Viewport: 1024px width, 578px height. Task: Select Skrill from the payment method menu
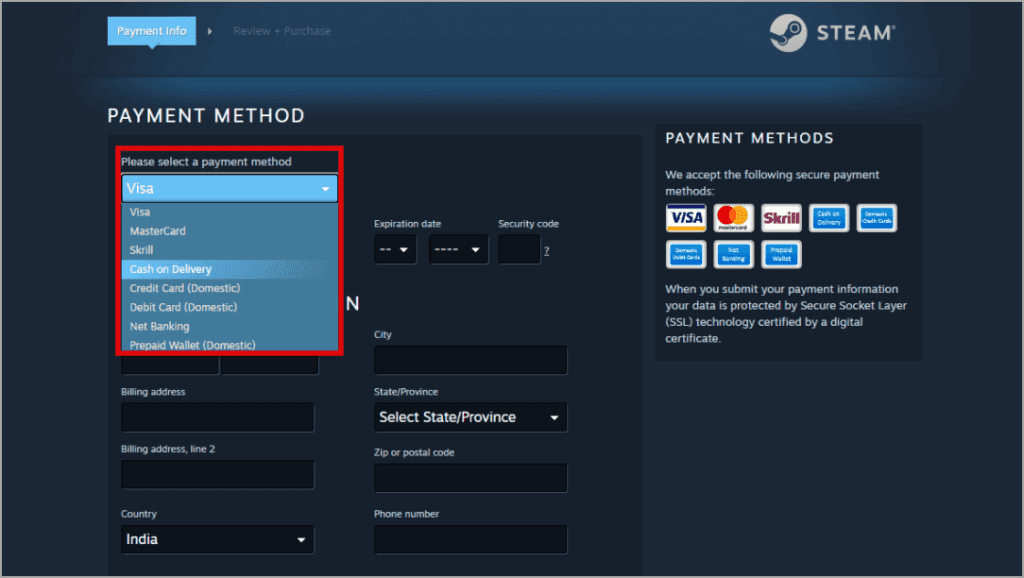coord(141,250)
